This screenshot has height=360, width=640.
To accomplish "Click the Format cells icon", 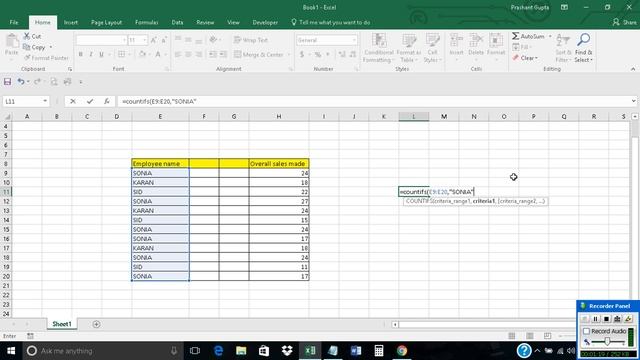I will [496, 41].
